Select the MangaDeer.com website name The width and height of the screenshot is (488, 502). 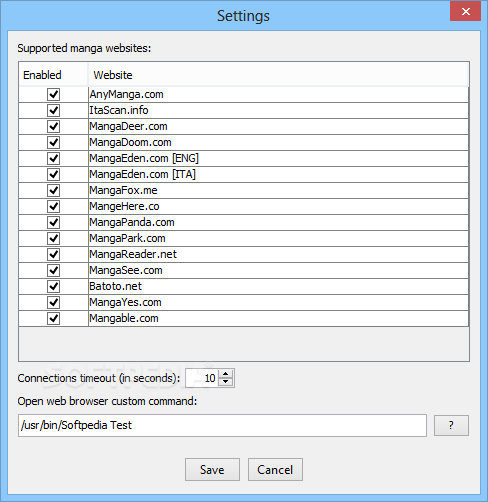(x=128, y=126)
